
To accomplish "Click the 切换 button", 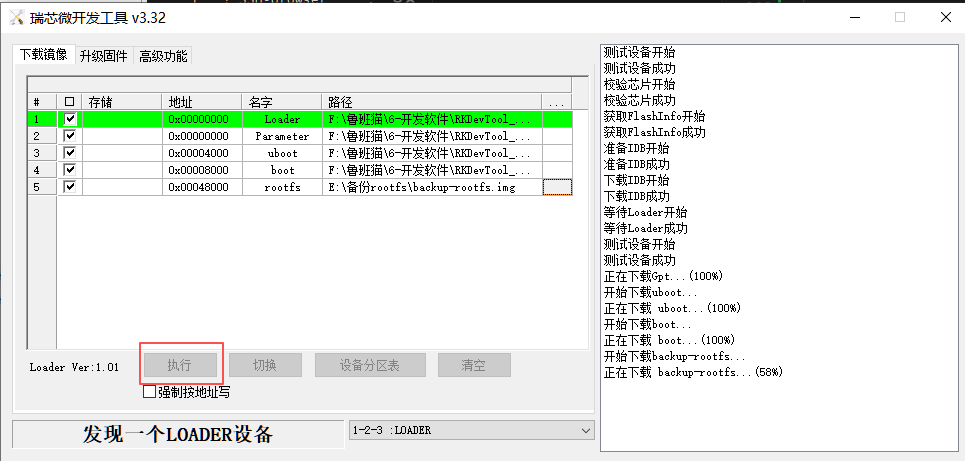I will pyautogui.click(x=265, y=365).
